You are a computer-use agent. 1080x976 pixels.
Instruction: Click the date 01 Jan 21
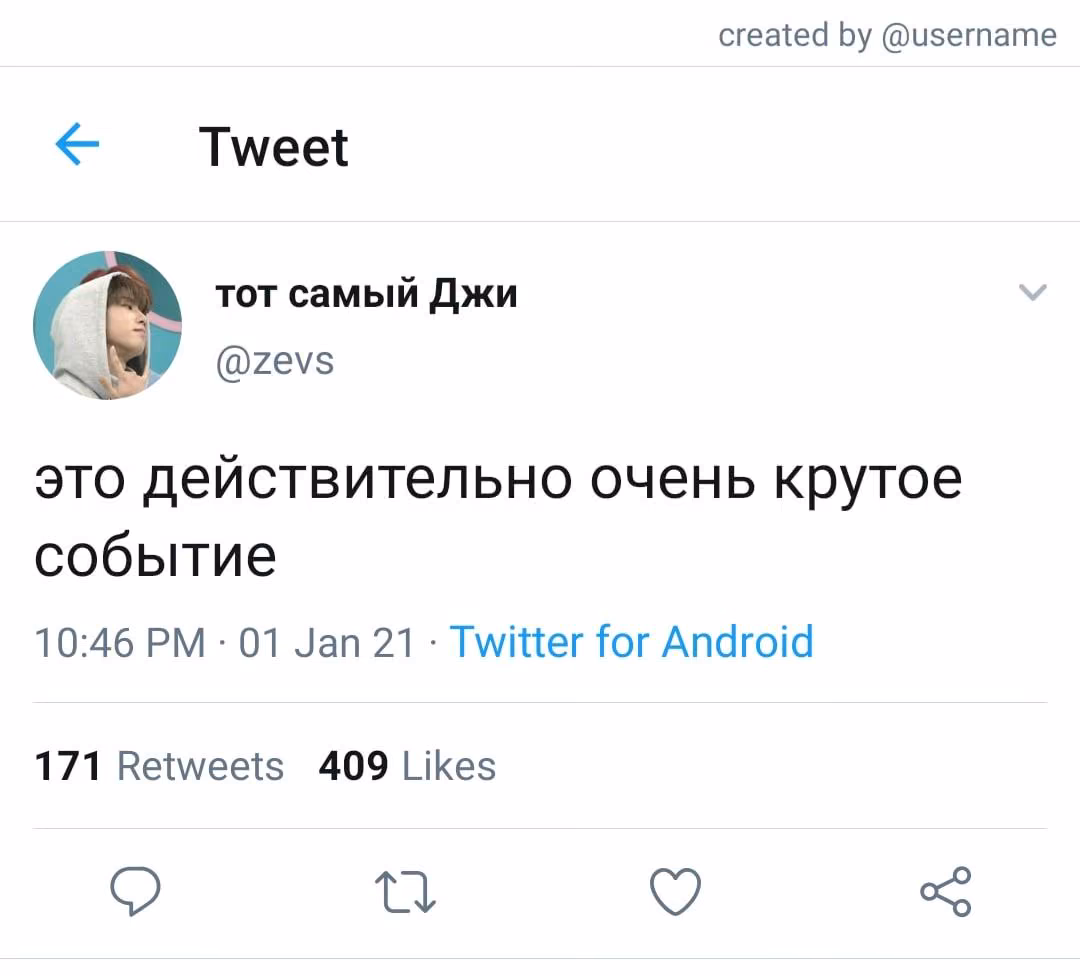point(326,643)
